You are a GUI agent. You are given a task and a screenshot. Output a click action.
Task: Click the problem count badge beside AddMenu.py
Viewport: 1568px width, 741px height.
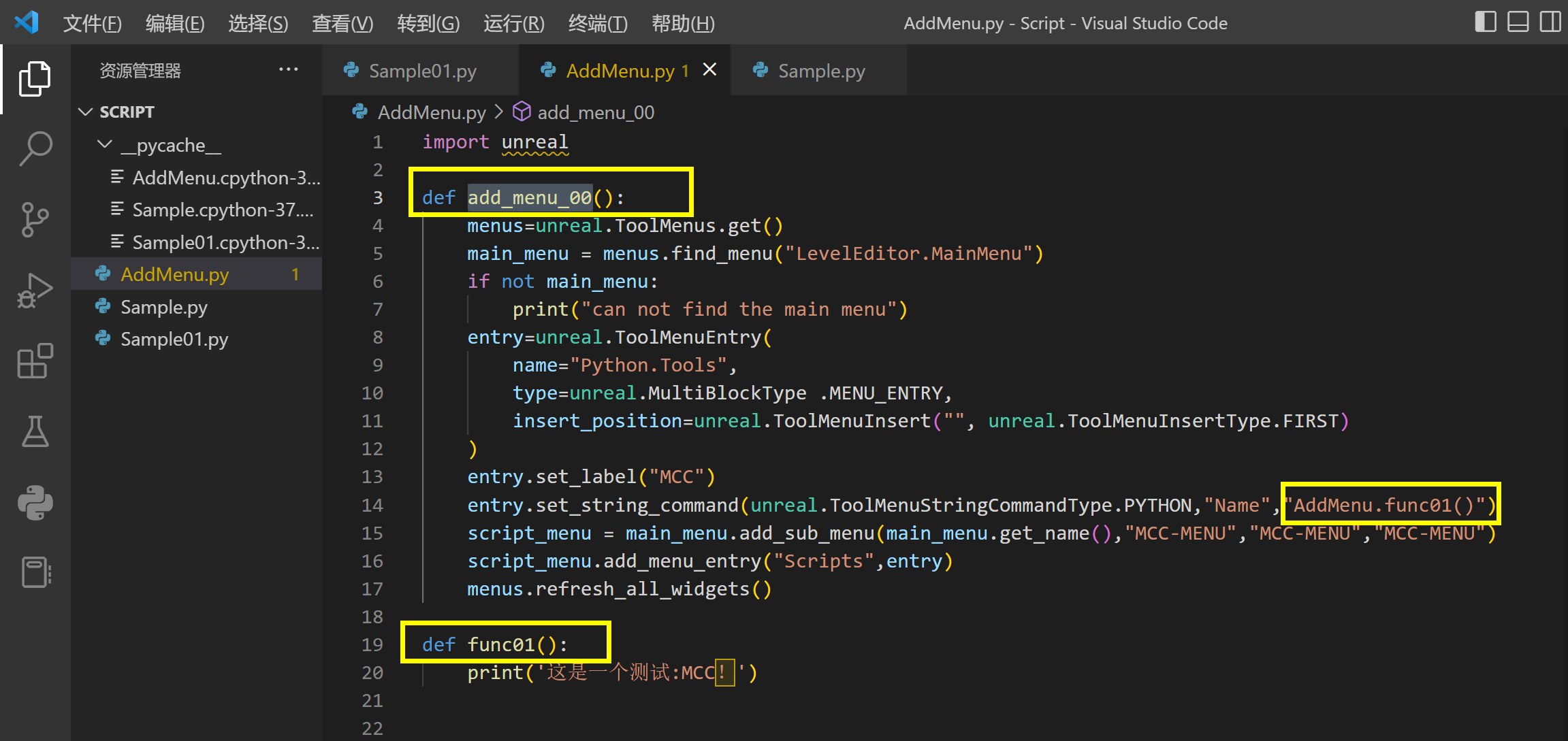[x=295, y=274]
